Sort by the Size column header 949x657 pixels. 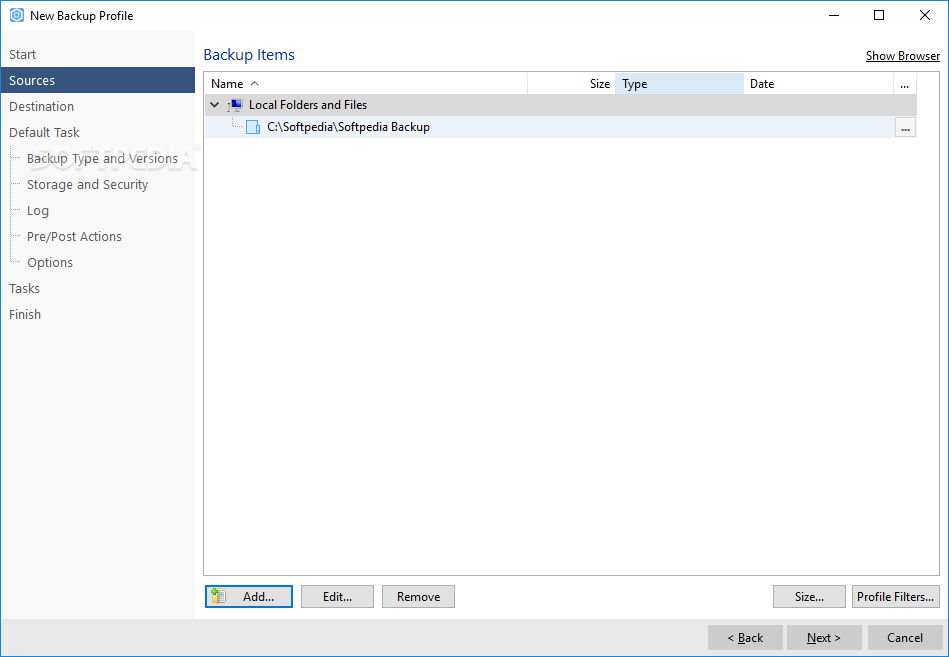[x=571, y=84]
